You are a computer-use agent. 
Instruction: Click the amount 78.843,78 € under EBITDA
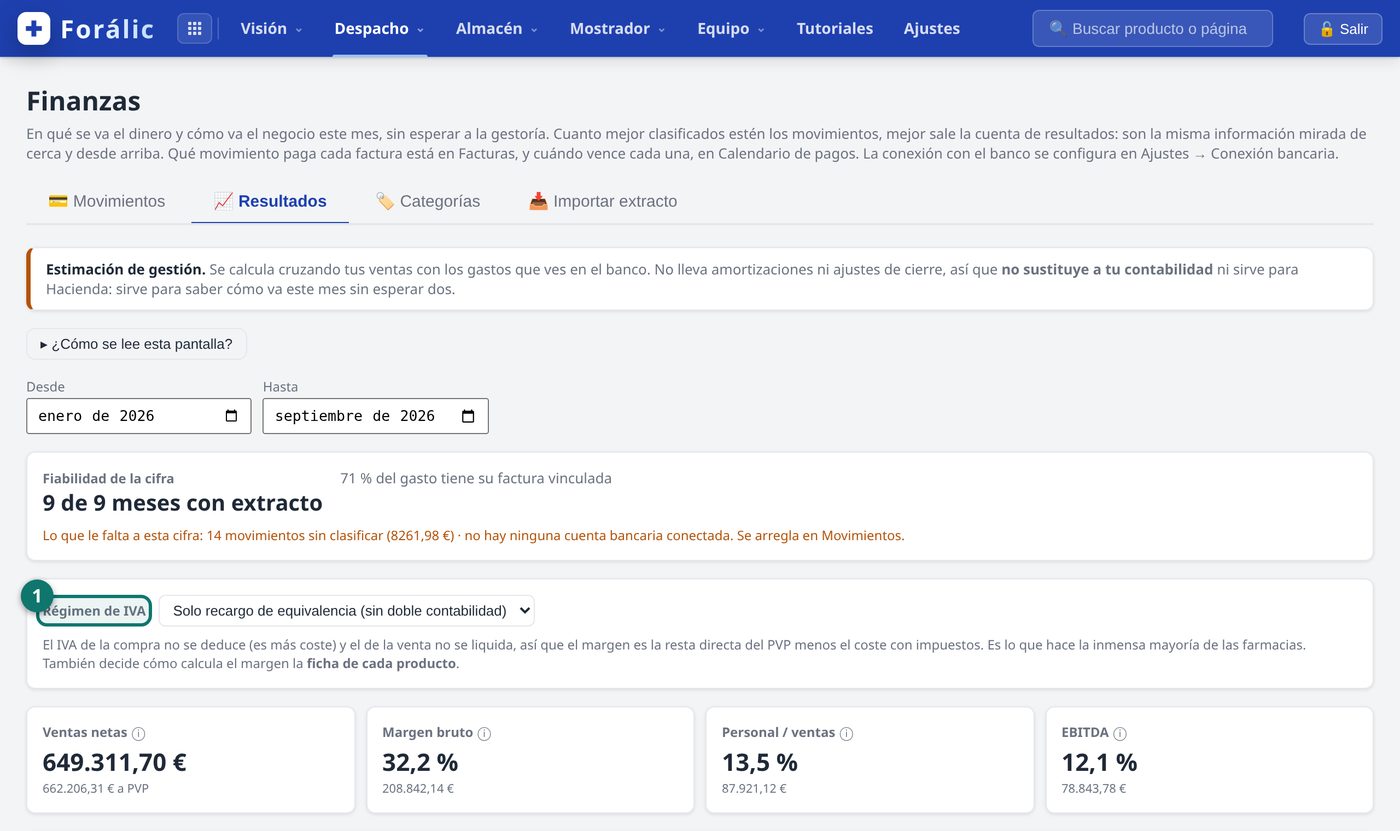coord(1093,788)
